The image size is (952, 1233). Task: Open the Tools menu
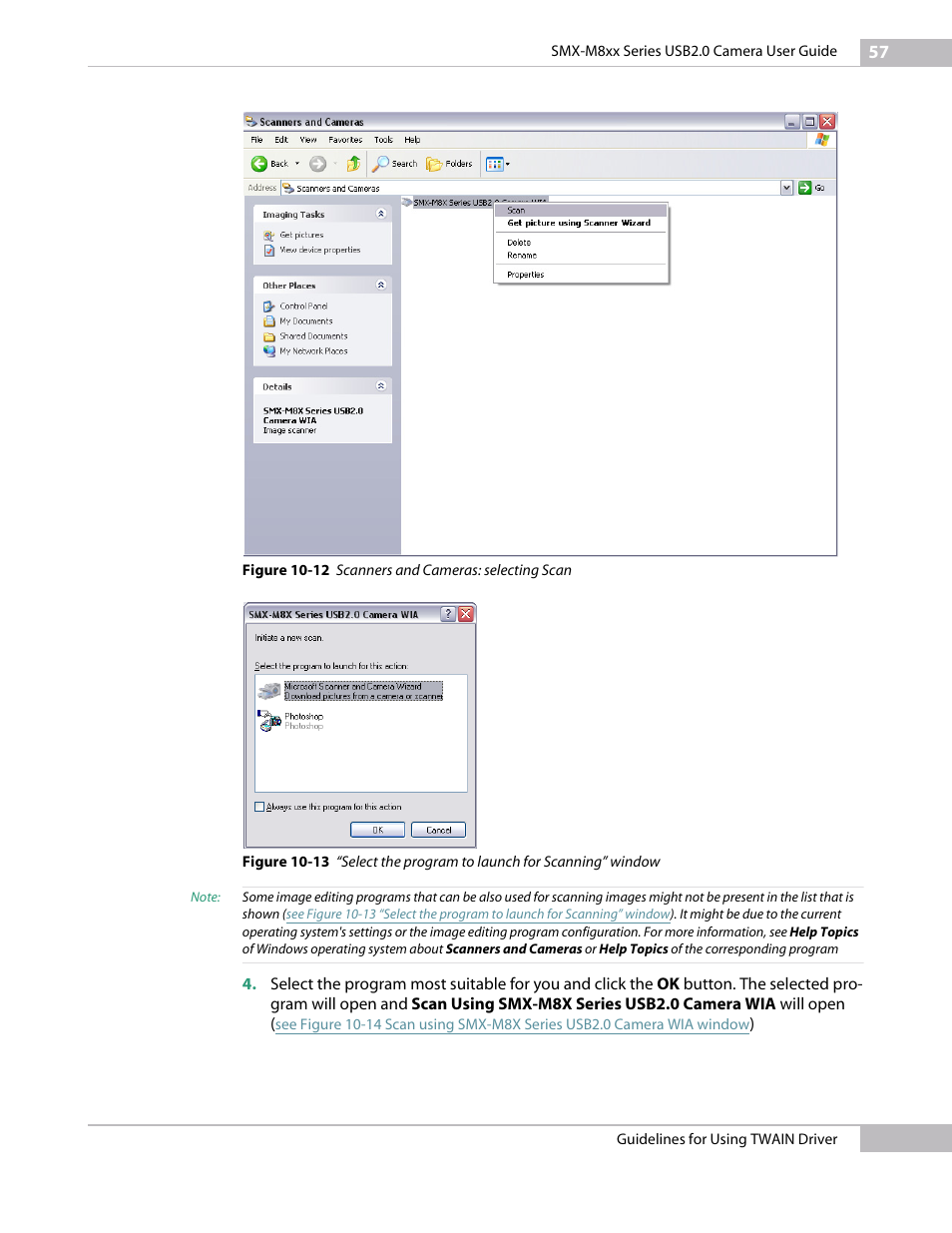click(x=383, y=140)
